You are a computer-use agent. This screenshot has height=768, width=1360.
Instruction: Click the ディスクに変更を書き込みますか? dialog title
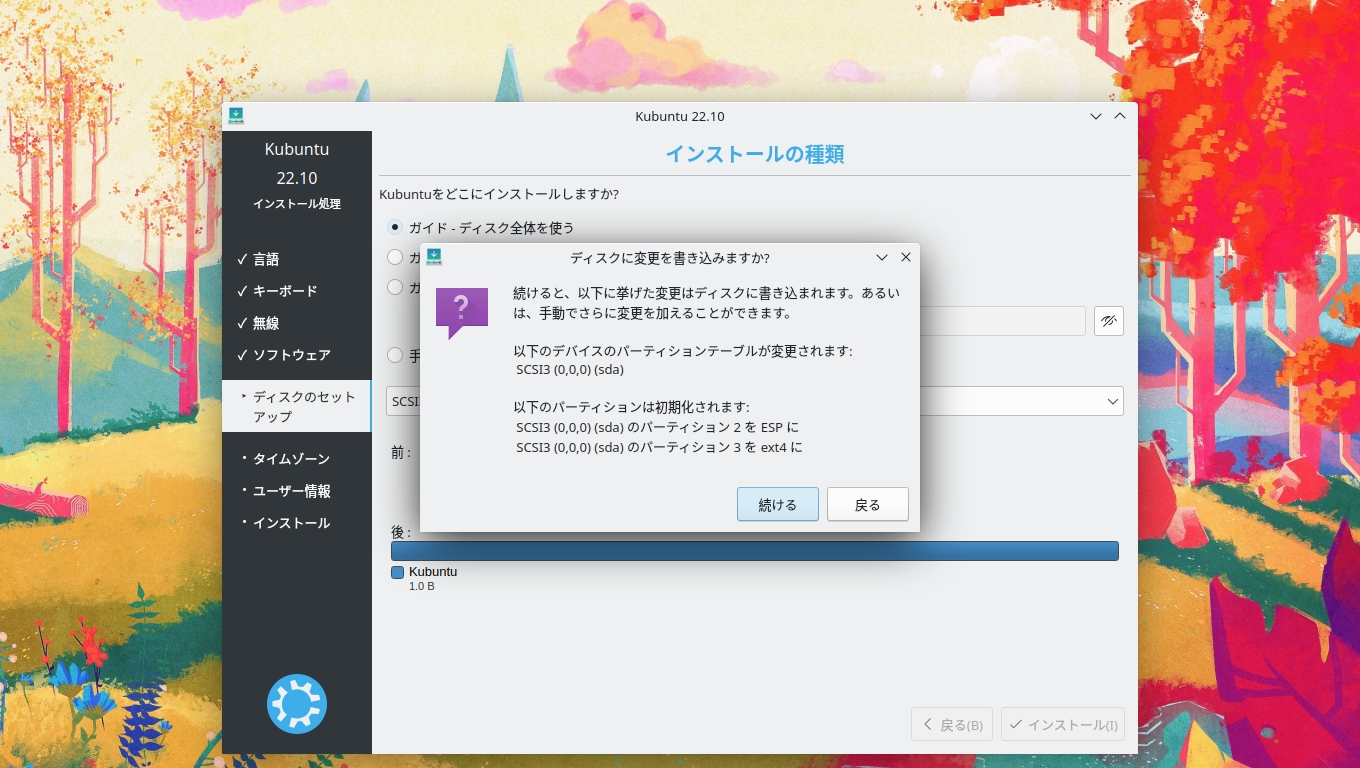(670, 257)
